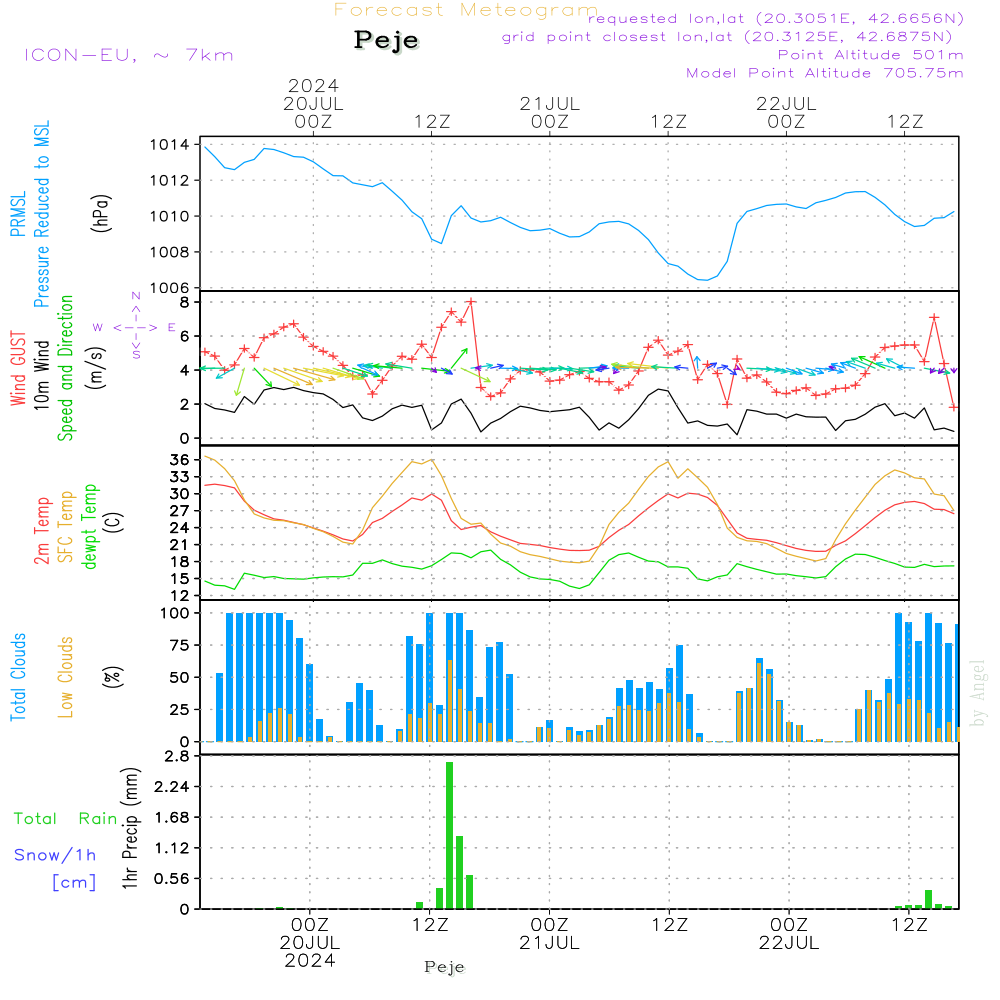
Task: Click the tallest green rain bar
Action: click(450, 835)
